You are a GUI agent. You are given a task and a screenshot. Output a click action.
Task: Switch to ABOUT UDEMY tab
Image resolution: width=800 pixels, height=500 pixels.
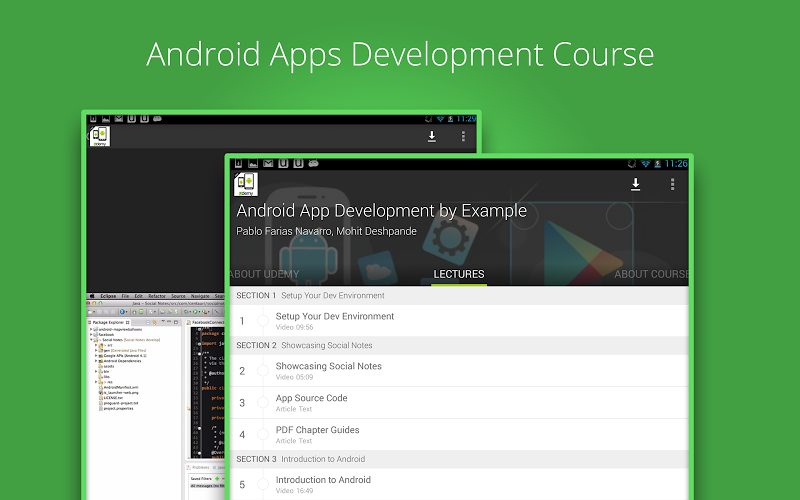click(x=264, y=274)
